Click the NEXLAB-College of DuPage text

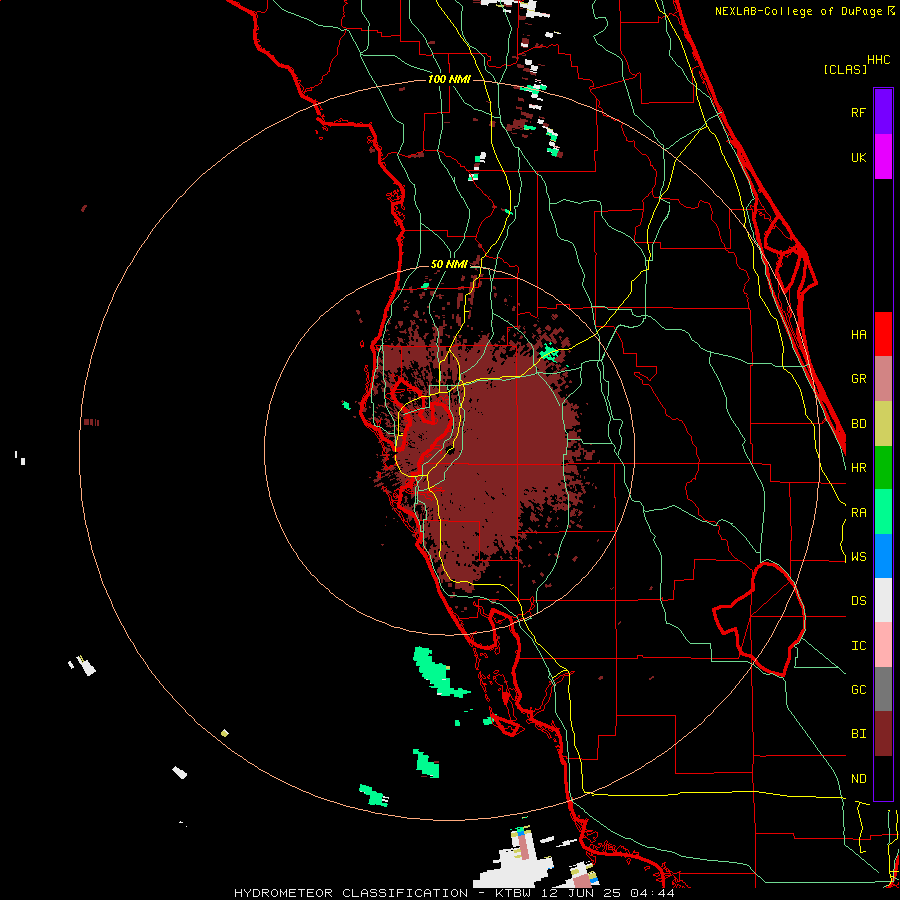[799, 11]
